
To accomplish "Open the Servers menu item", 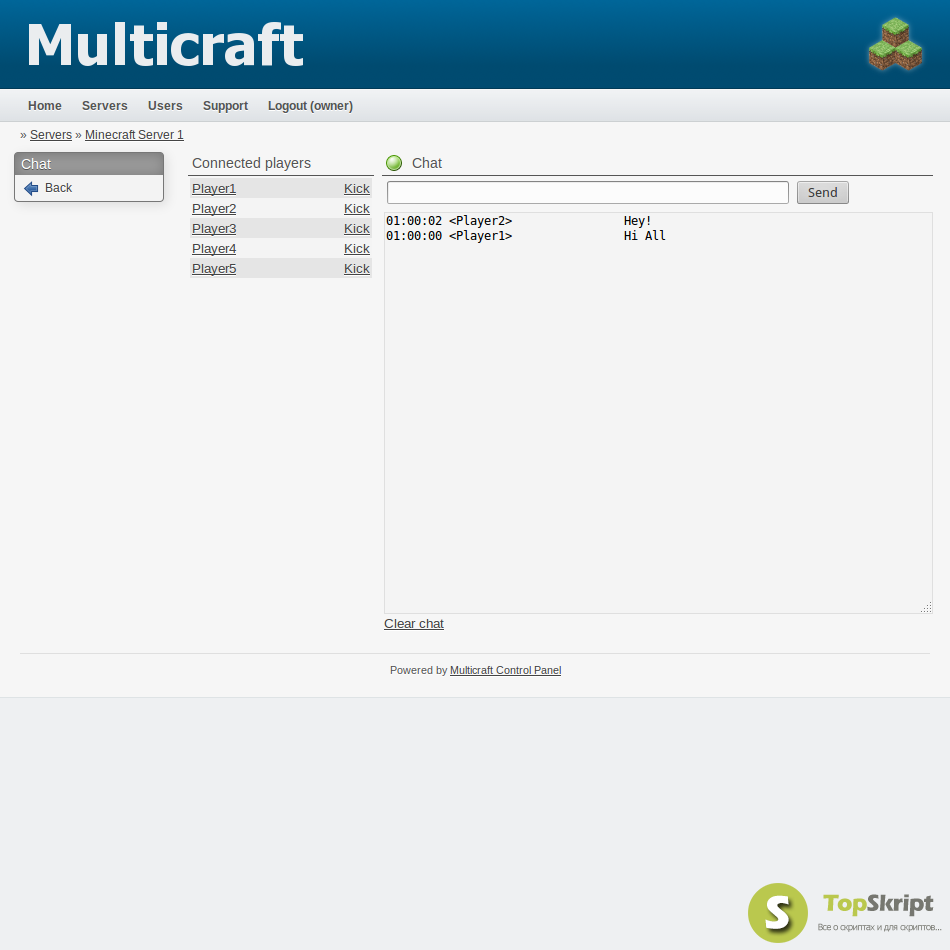I will [x=105, y=105].
